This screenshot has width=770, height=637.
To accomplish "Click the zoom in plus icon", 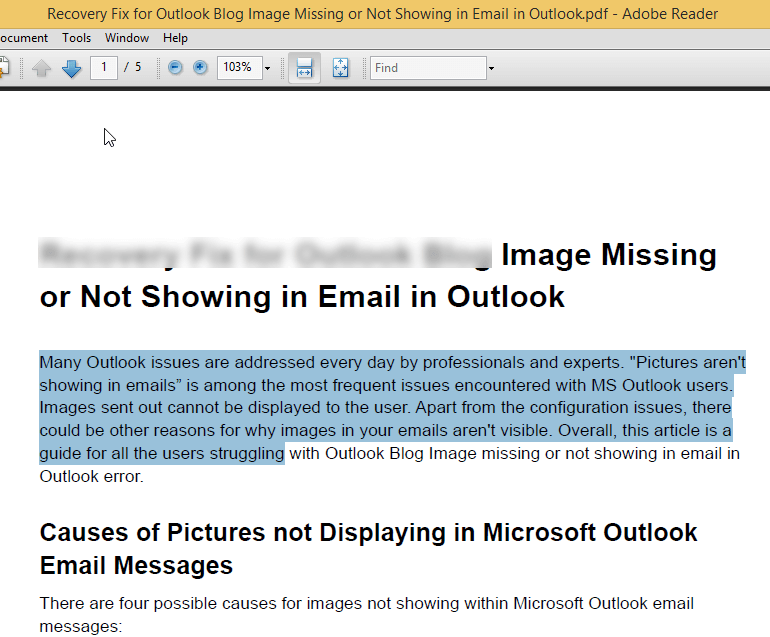I will [x=200, y=67].
